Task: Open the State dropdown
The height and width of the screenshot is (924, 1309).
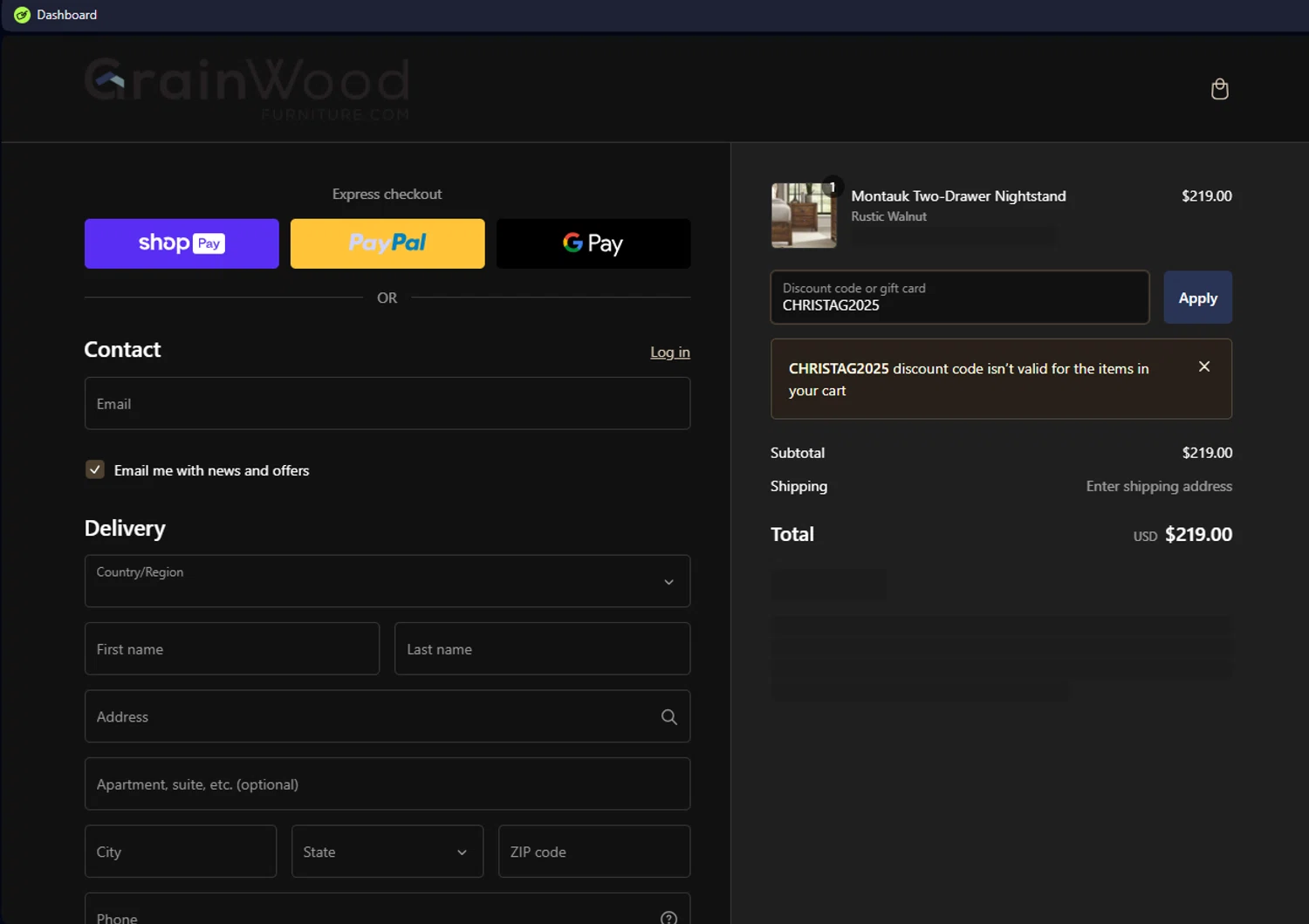Action: point(387,852)
